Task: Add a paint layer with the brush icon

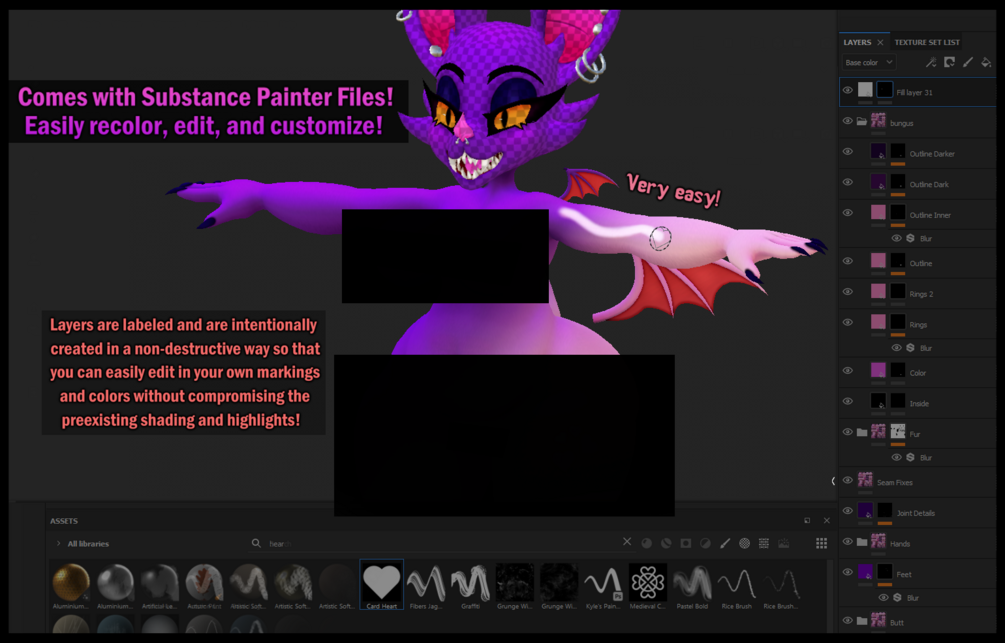Action: (x=968, y=62)
